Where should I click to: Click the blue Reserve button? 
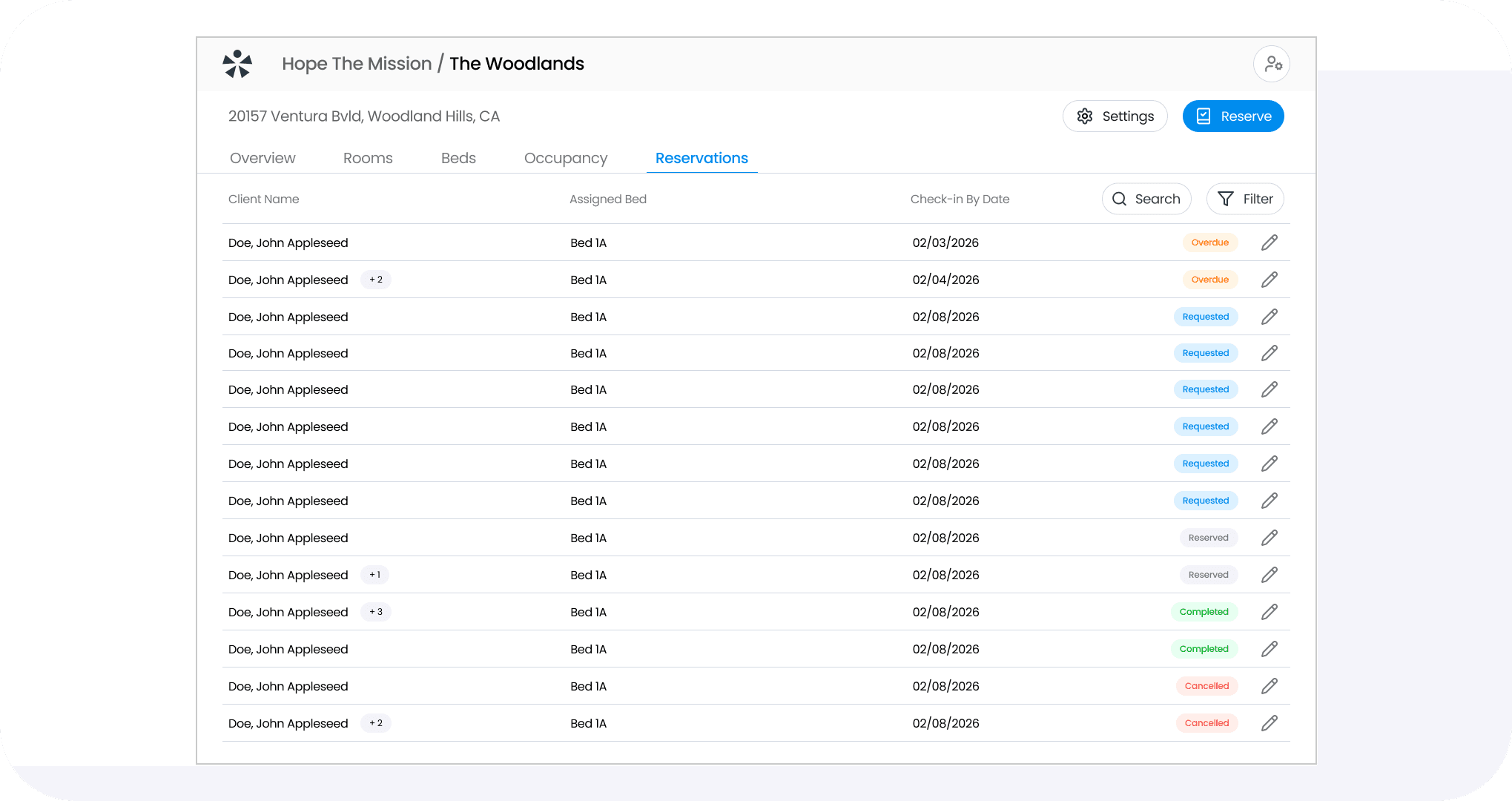point(1232,116)
